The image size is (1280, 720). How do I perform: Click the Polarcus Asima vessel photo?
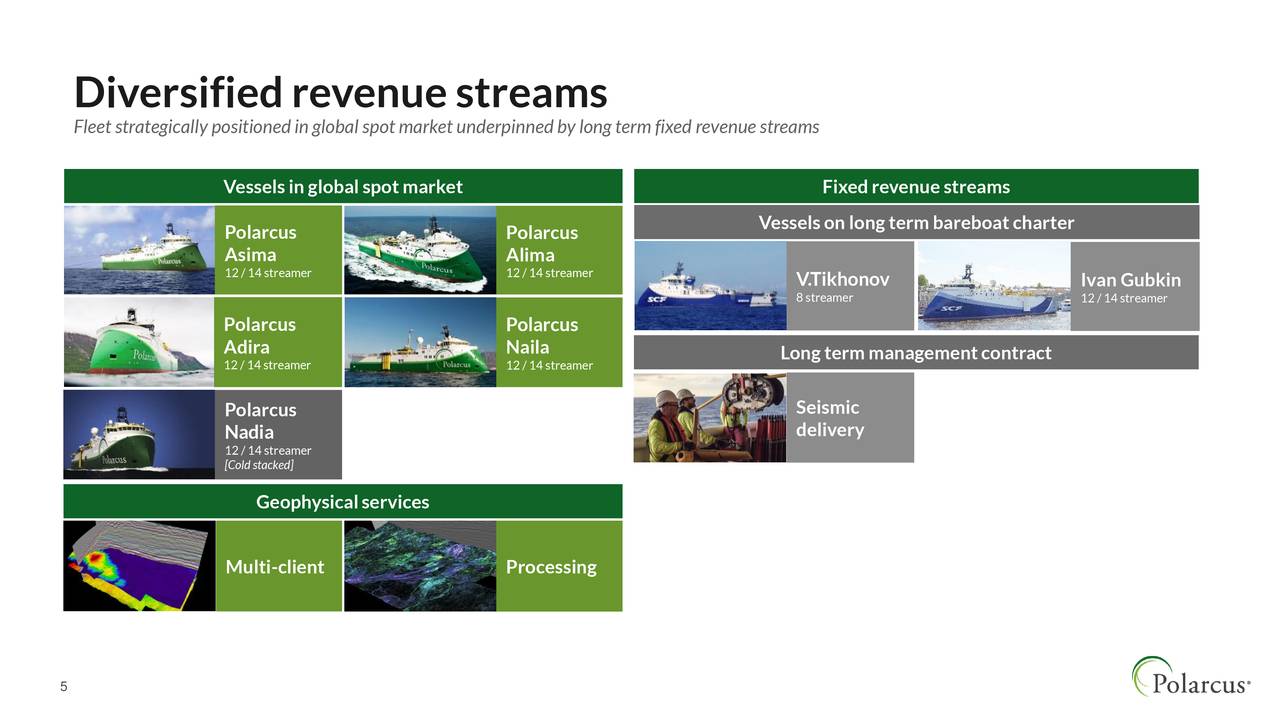(139, 250)
